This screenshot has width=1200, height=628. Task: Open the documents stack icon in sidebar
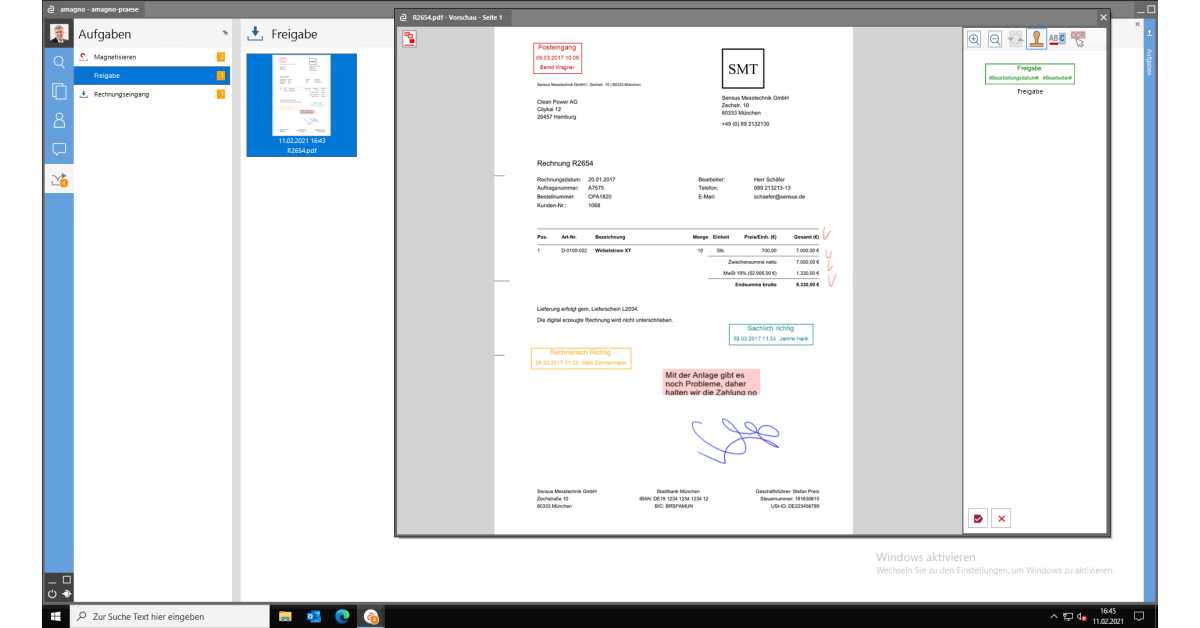pyautogui.click(x=59, y=91)
